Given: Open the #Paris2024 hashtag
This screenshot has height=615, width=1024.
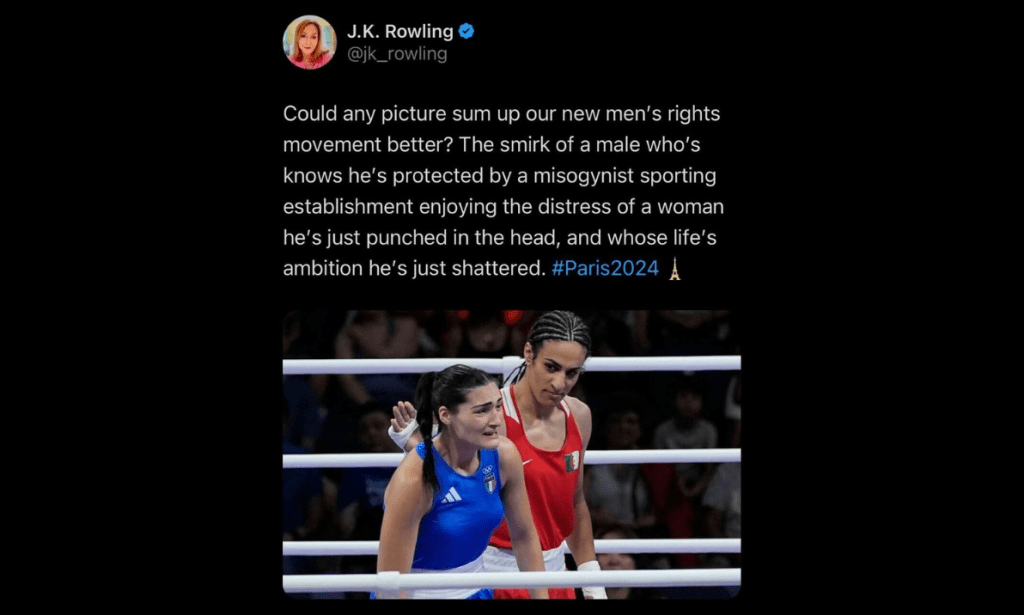Looking at the screenshot, I should point(605,268).
